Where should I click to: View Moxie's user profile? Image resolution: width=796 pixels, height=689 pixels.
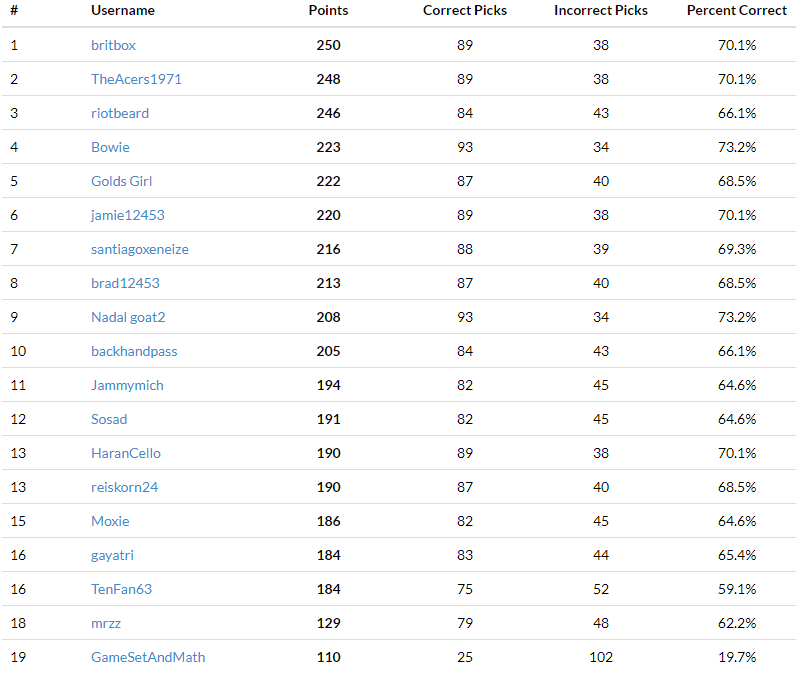point(110,521)
